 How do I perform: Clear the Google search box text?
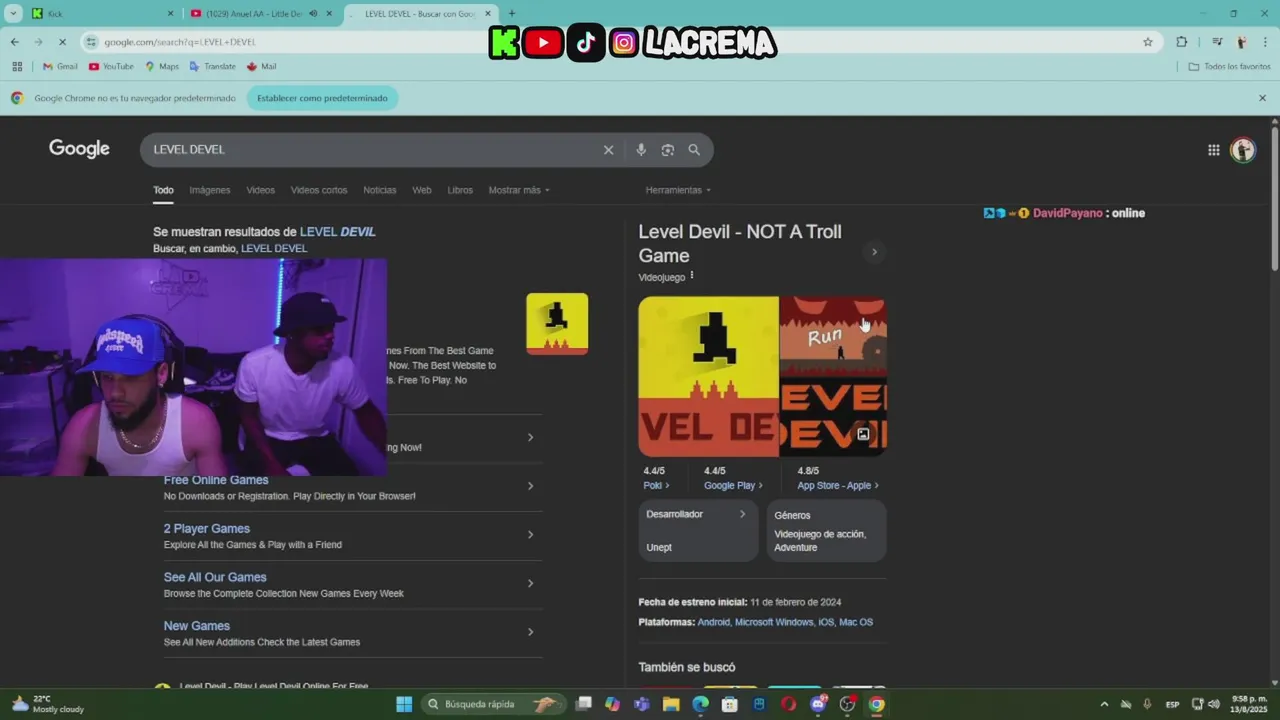[608, 150]
